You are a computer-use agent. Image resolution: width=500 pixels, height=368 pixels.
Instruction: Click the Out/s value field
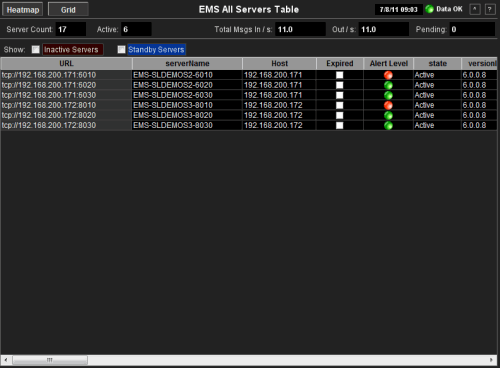coord(384,29)
